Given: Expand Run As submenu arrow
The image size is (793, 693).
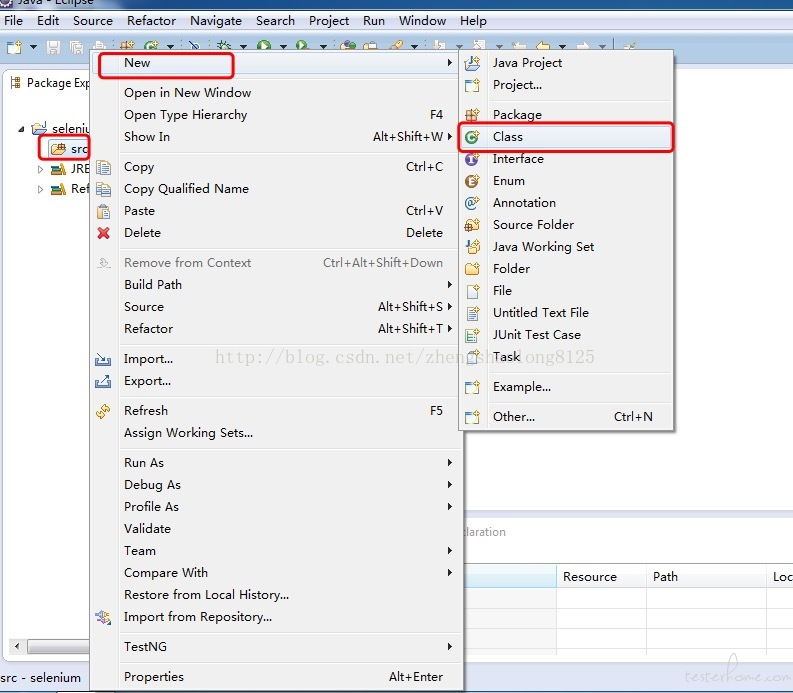Looking at the screenshot, I should coord(450,463).
